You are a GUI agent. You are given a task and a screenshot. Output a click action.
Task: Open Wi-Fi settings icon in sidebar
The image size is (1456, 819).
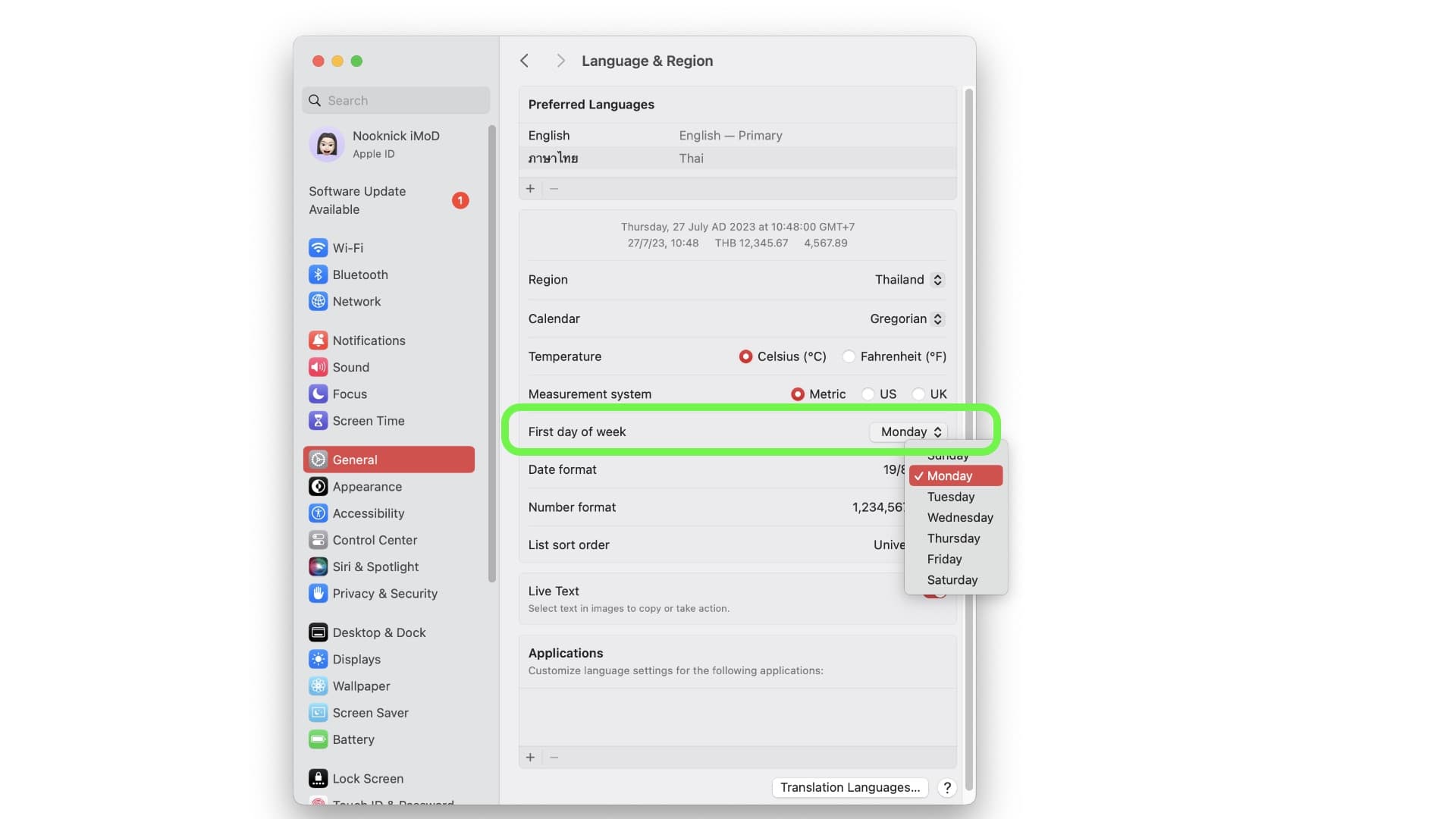tap(318, 248)
